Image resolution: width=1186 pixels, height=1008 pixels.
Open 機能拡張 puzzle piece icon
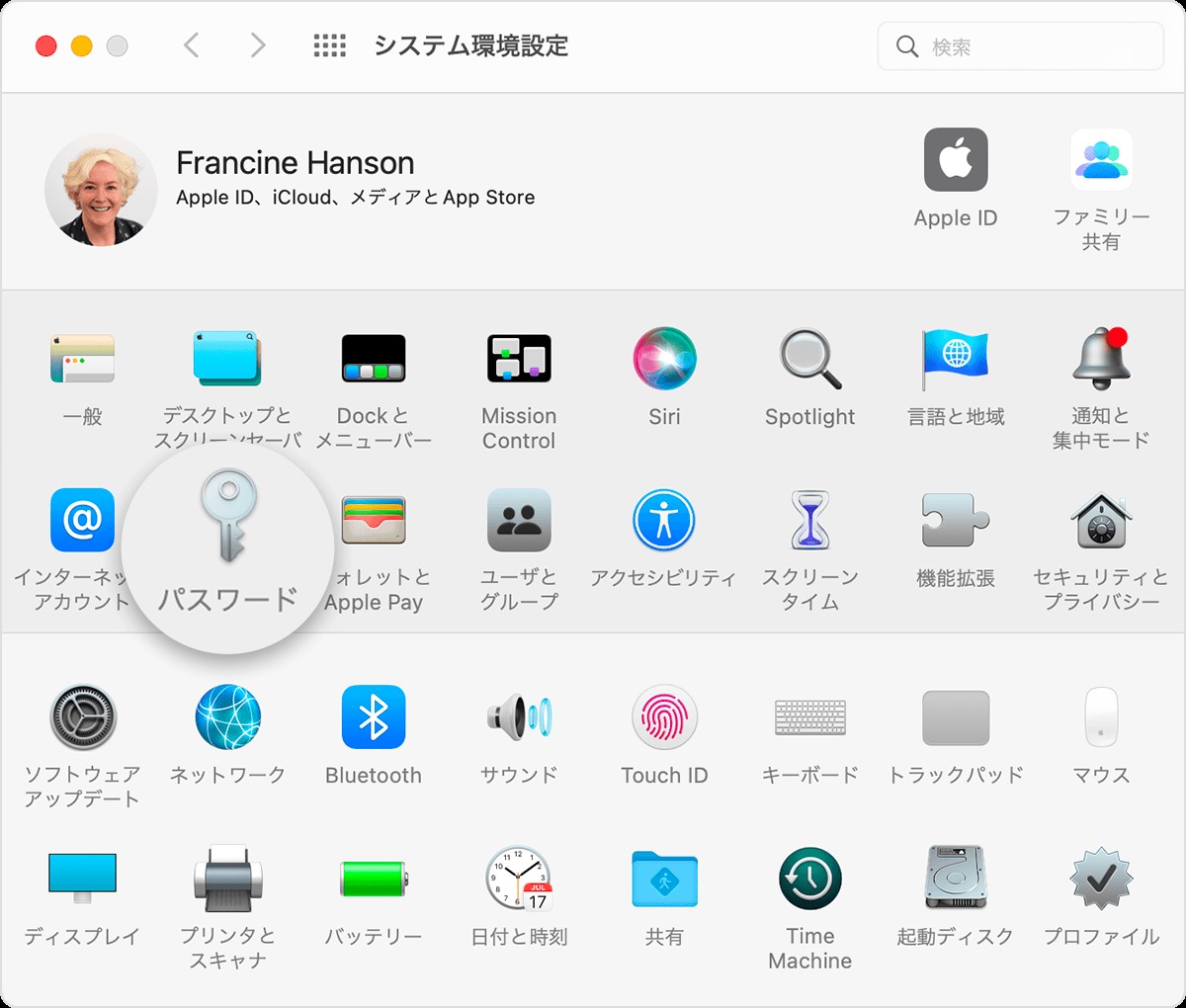click(x=956, y=520)
